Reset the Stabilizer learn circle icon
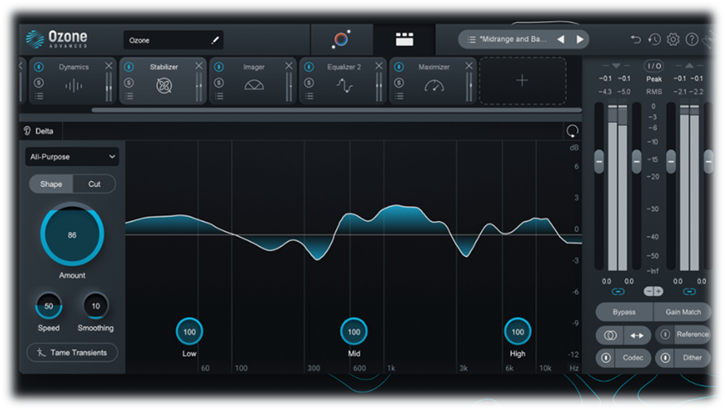Screen dimensions: 725x410 pos(572,131)
